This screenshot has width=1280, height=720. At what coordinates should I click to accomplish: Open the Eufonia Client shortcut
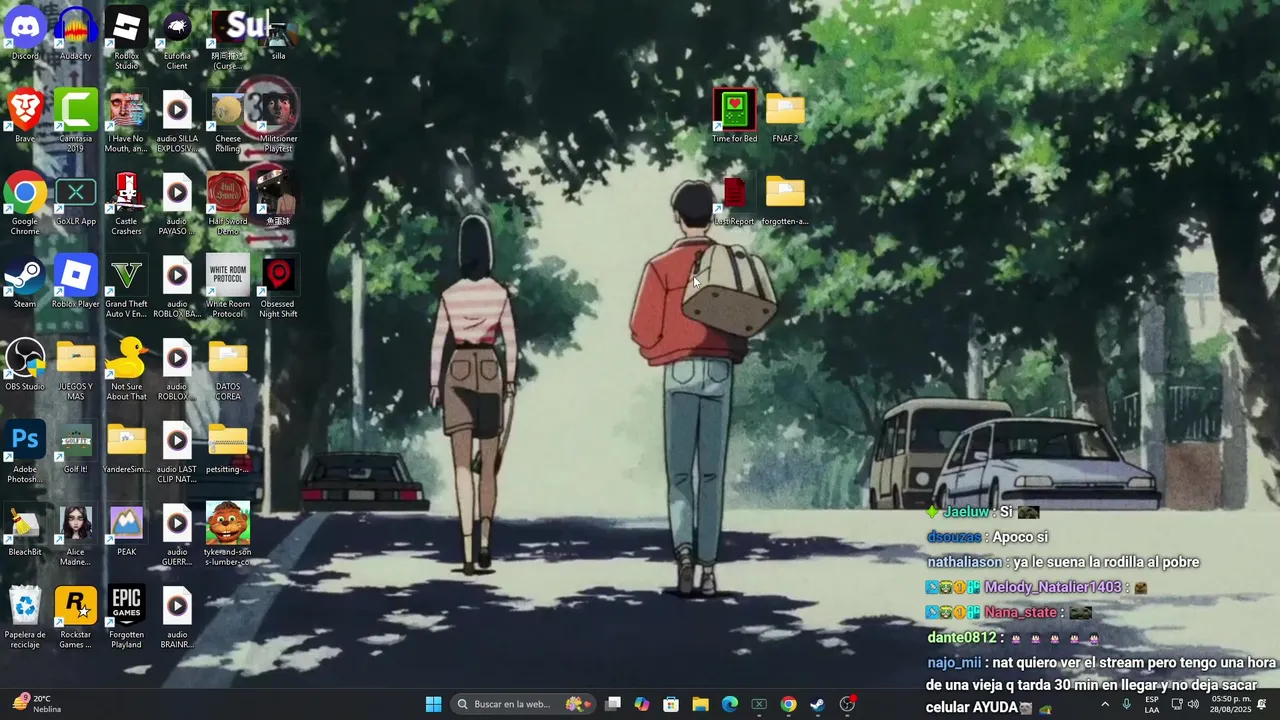[177, 40]
